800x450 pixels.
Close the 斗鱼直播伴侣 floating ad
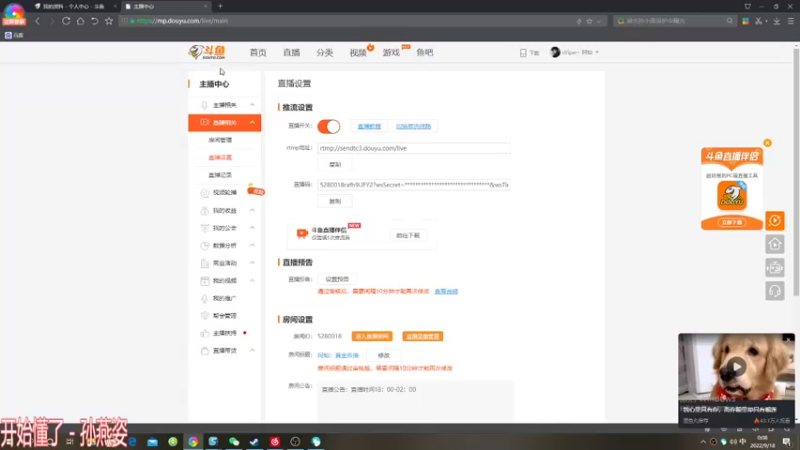767,143
